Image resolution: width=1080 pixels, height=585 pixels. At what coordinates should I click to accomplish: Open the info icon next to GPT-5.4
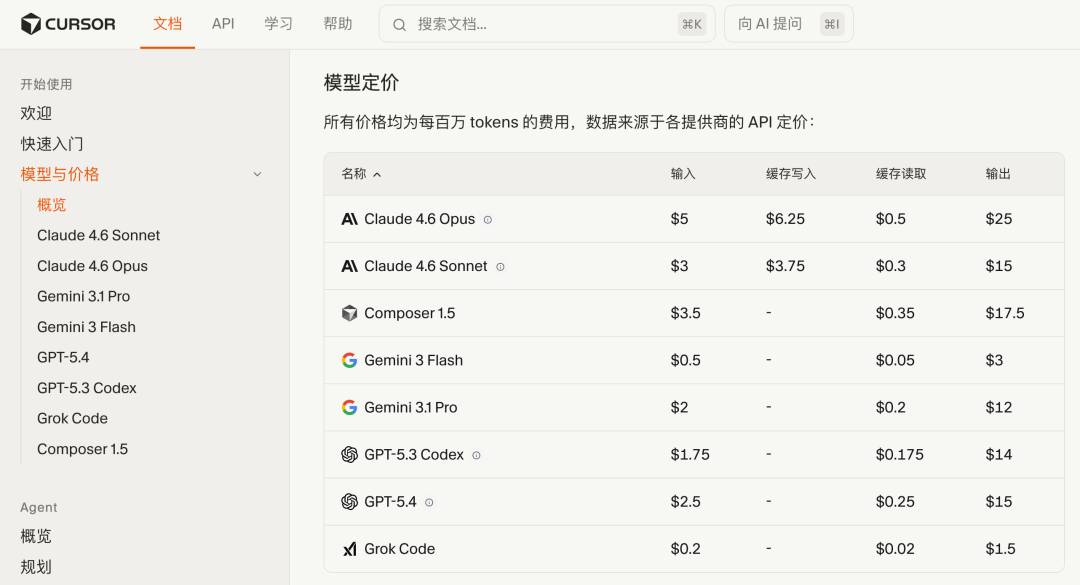(x=428, y=501)
